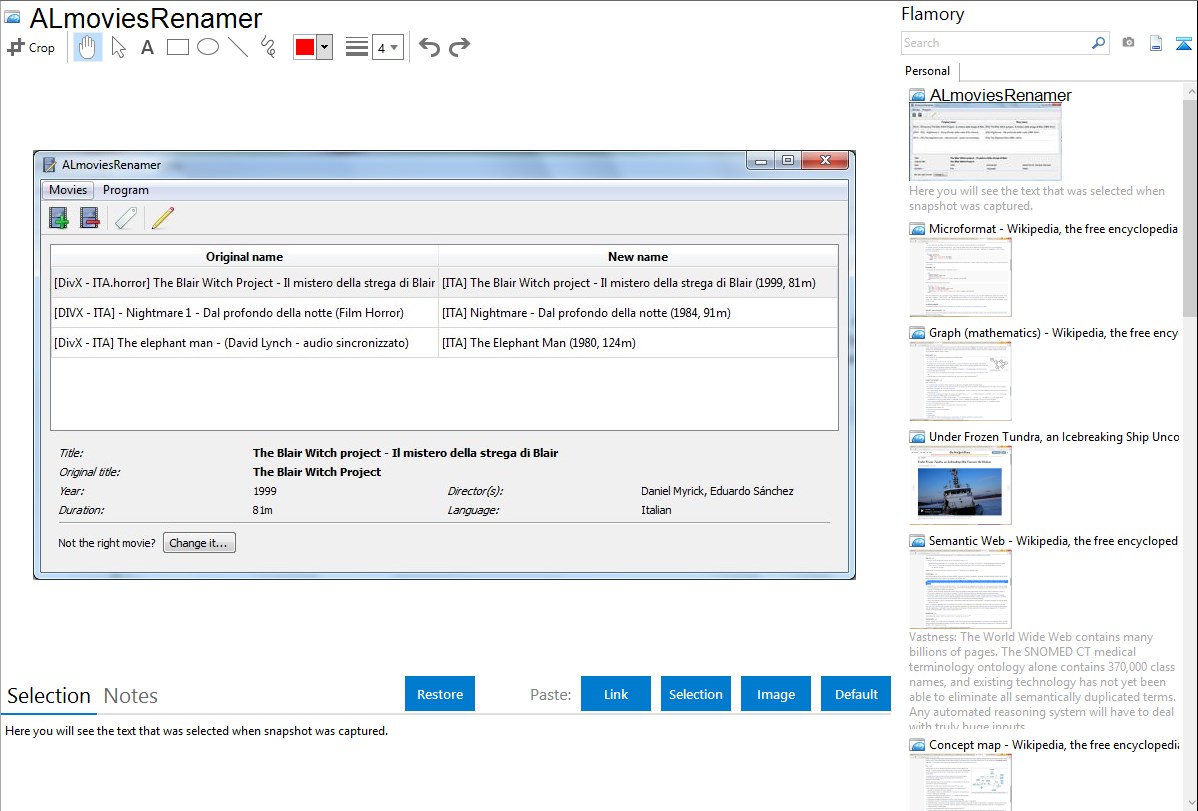Select The elephant man original name row

tap(244, 342)
